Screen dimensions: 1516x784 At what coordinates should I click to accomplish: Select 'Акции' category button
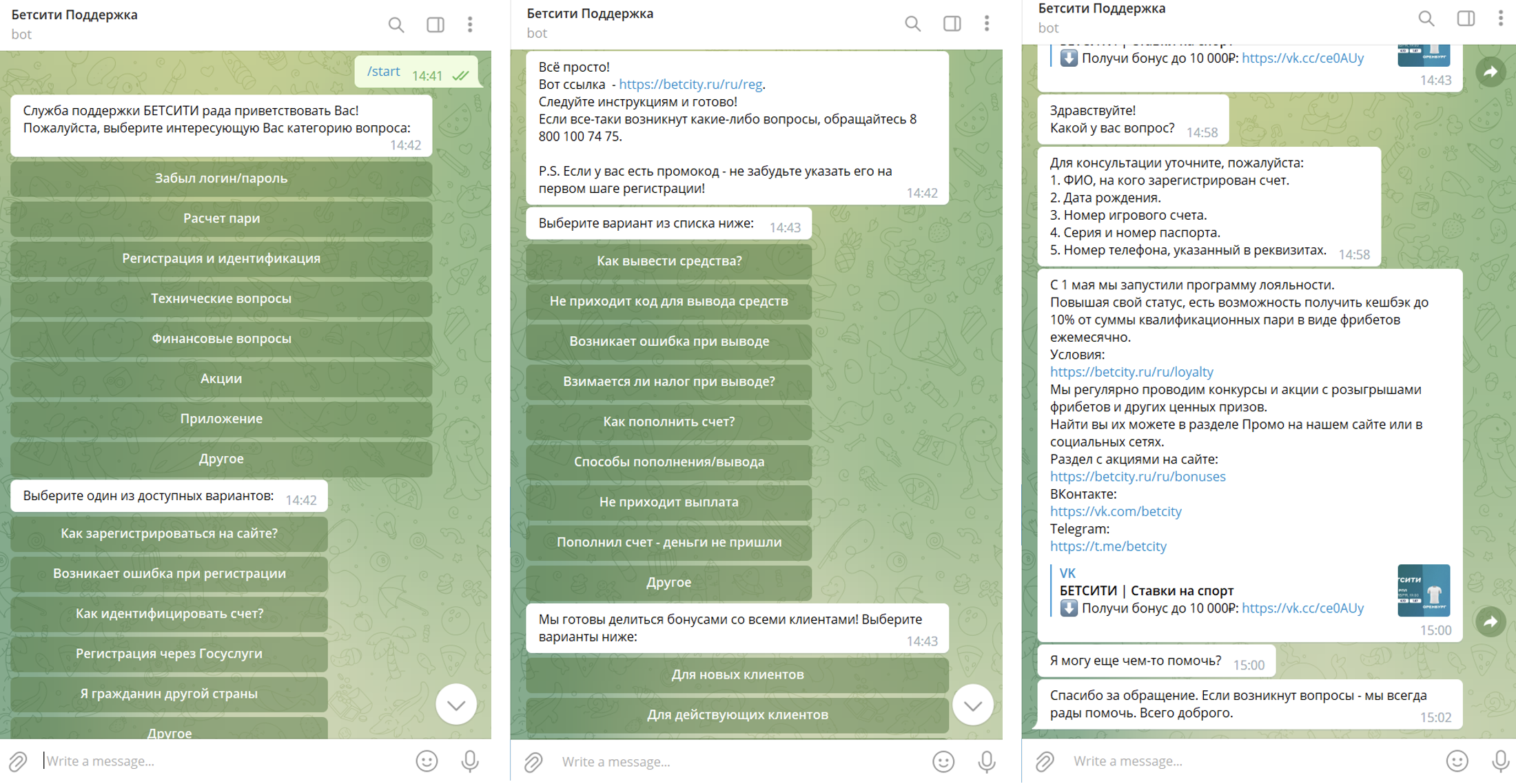tap(221, 378)
